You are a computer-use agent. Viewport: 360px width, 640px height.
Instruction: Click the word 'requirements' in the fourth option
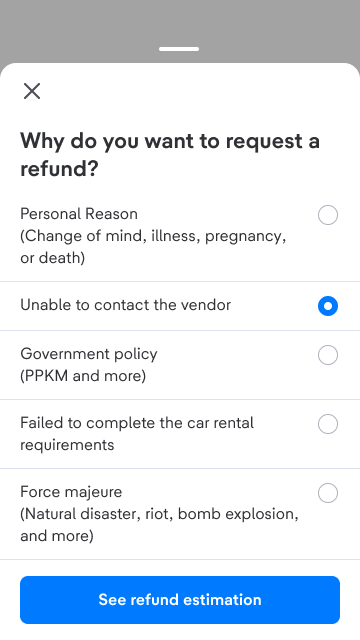pyautogui.click(x=67, y=445)
